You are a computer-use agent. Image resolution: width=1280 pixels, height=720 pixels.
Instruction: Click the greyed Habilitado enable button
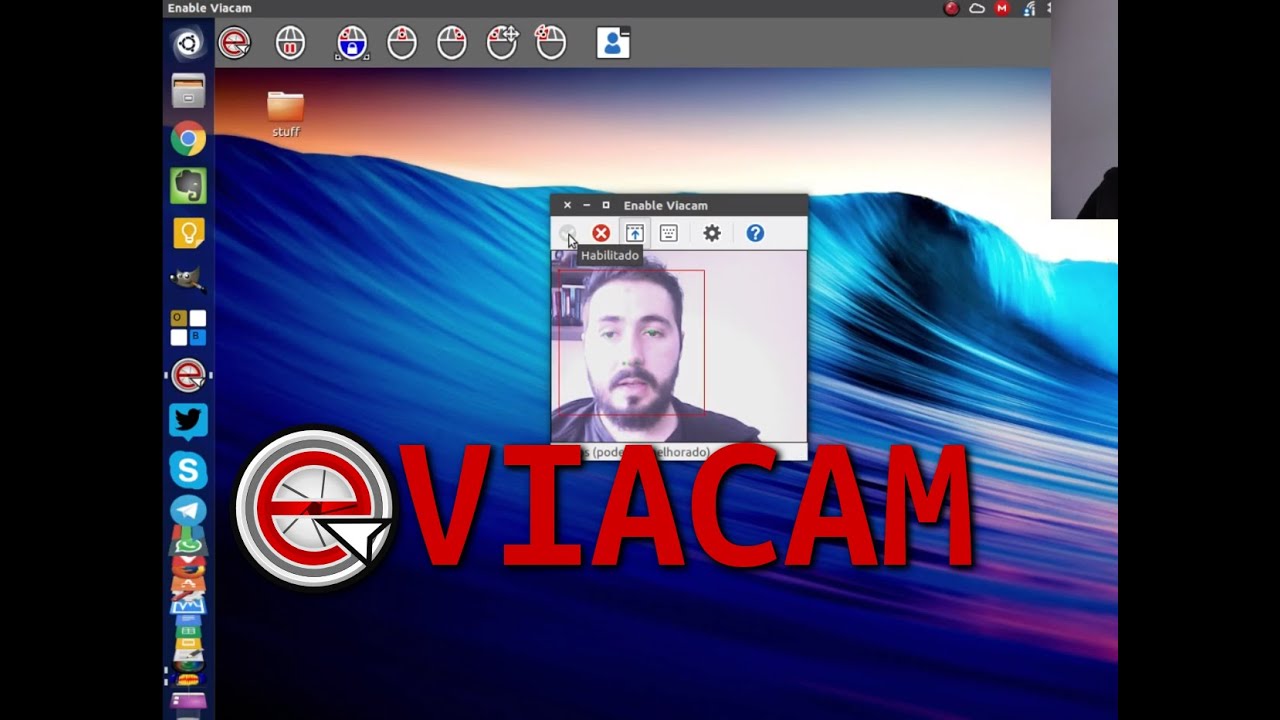pos(567,233)
